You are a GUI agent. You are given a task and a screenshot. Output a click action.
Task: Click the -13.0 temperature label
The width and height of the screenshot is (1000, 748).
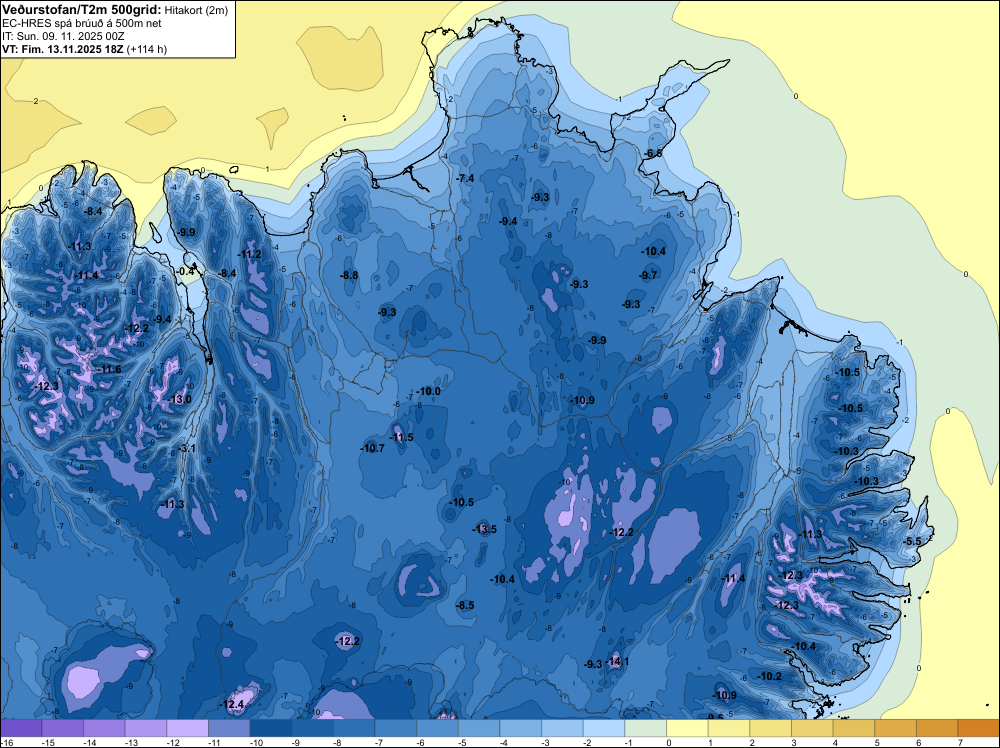click(180, 400)
